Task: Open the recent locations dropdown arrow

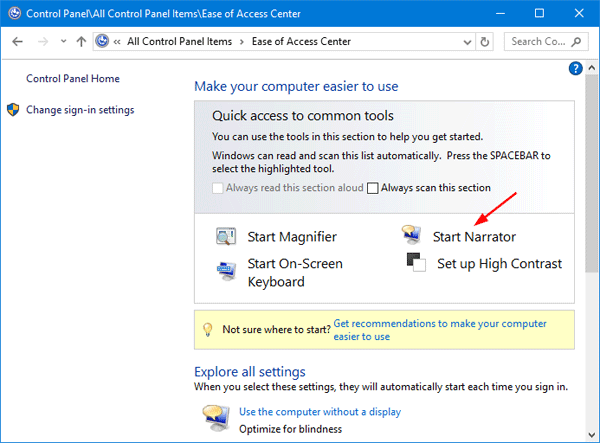Action: (x=63, y=42)
